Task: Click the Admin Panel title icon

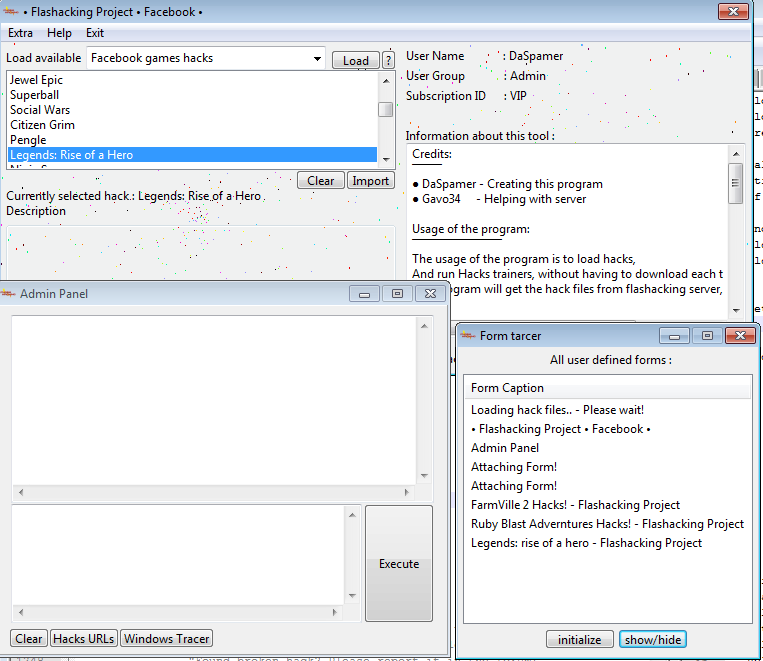Action: pos(8,294)
